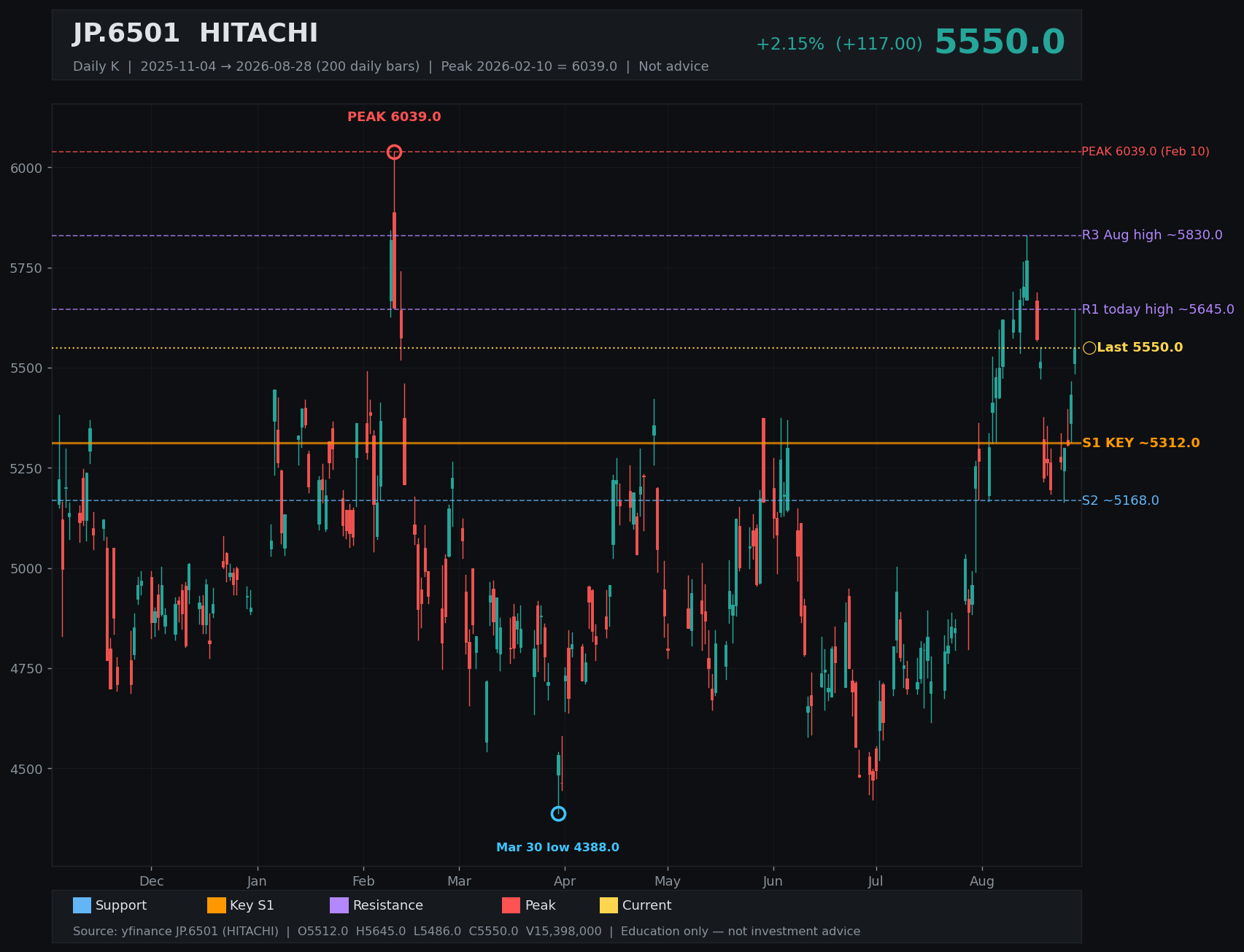Click the Daily K date range subtitle
This screenshot has width=1244, height=952.
pos(391,66)
